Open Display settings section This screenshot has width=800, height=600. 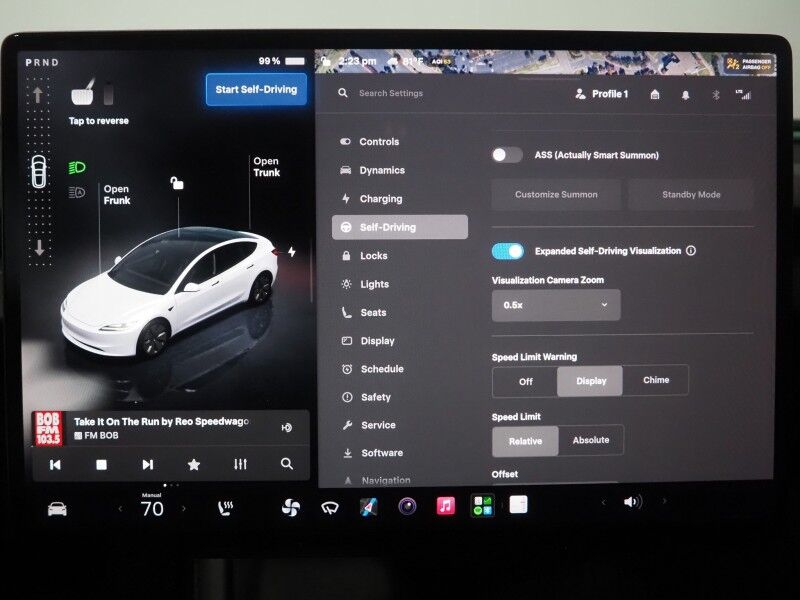pyautogui.click(x=401, y=341)
